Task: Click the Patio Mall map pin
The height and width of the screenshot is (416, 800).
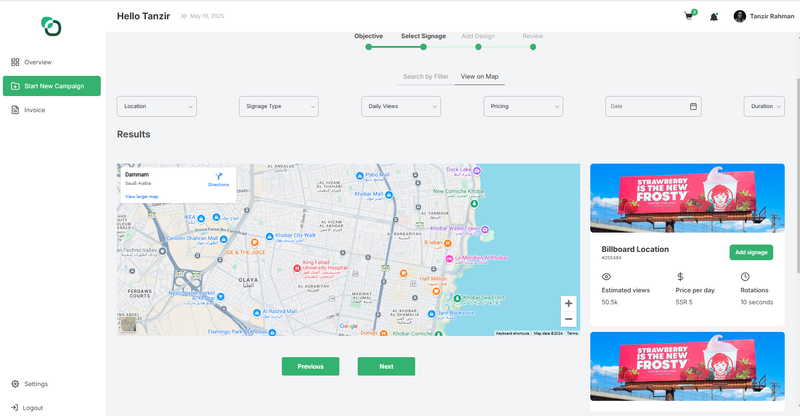Action: click(x=360, y=176)
